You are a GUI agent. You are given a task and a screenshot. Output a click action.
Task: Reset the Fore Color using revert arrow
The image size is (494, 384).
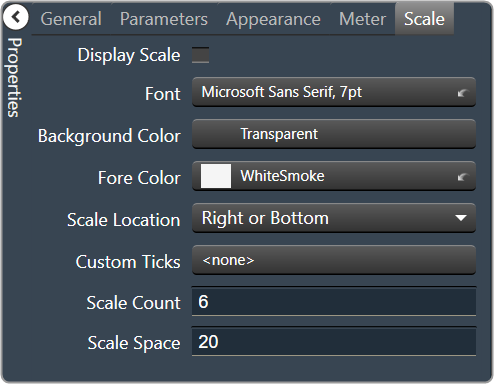(x=462, y=177)
